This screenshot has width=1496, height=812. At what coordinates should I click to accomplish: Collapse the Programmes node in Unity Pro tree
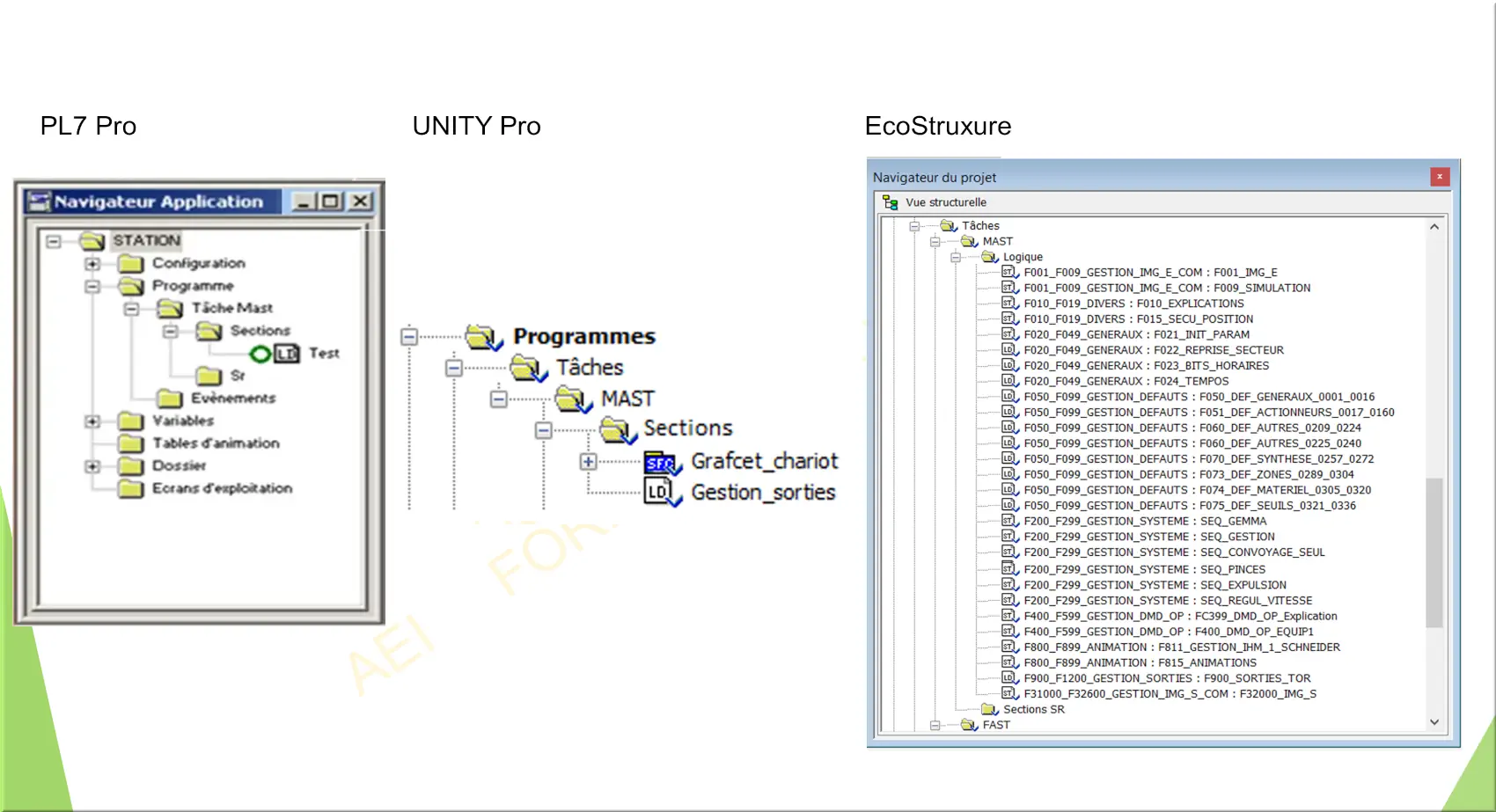pyautogui.click(x=409, y=336)
